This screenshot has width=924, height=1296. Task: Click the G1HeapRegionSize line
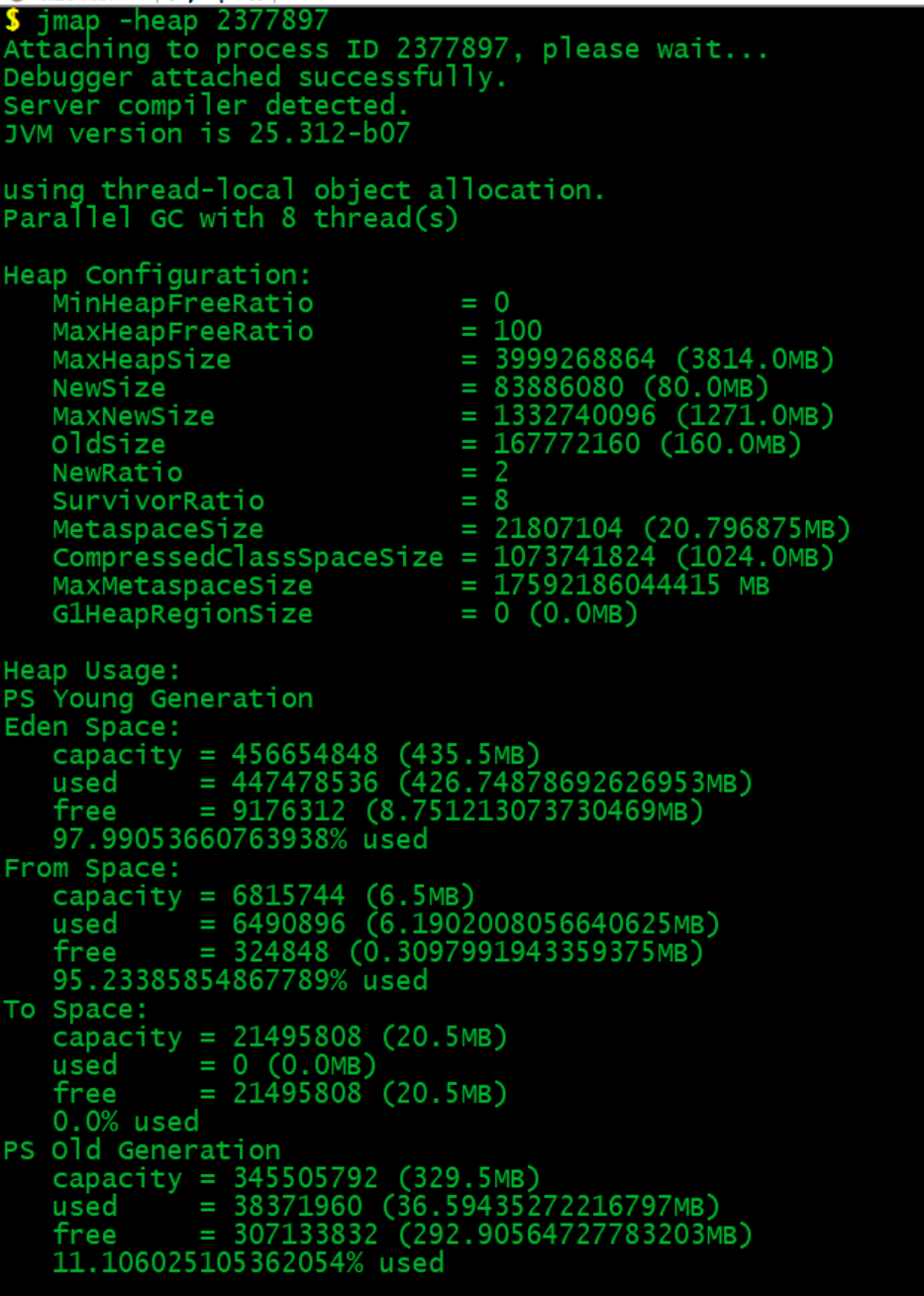346,614
